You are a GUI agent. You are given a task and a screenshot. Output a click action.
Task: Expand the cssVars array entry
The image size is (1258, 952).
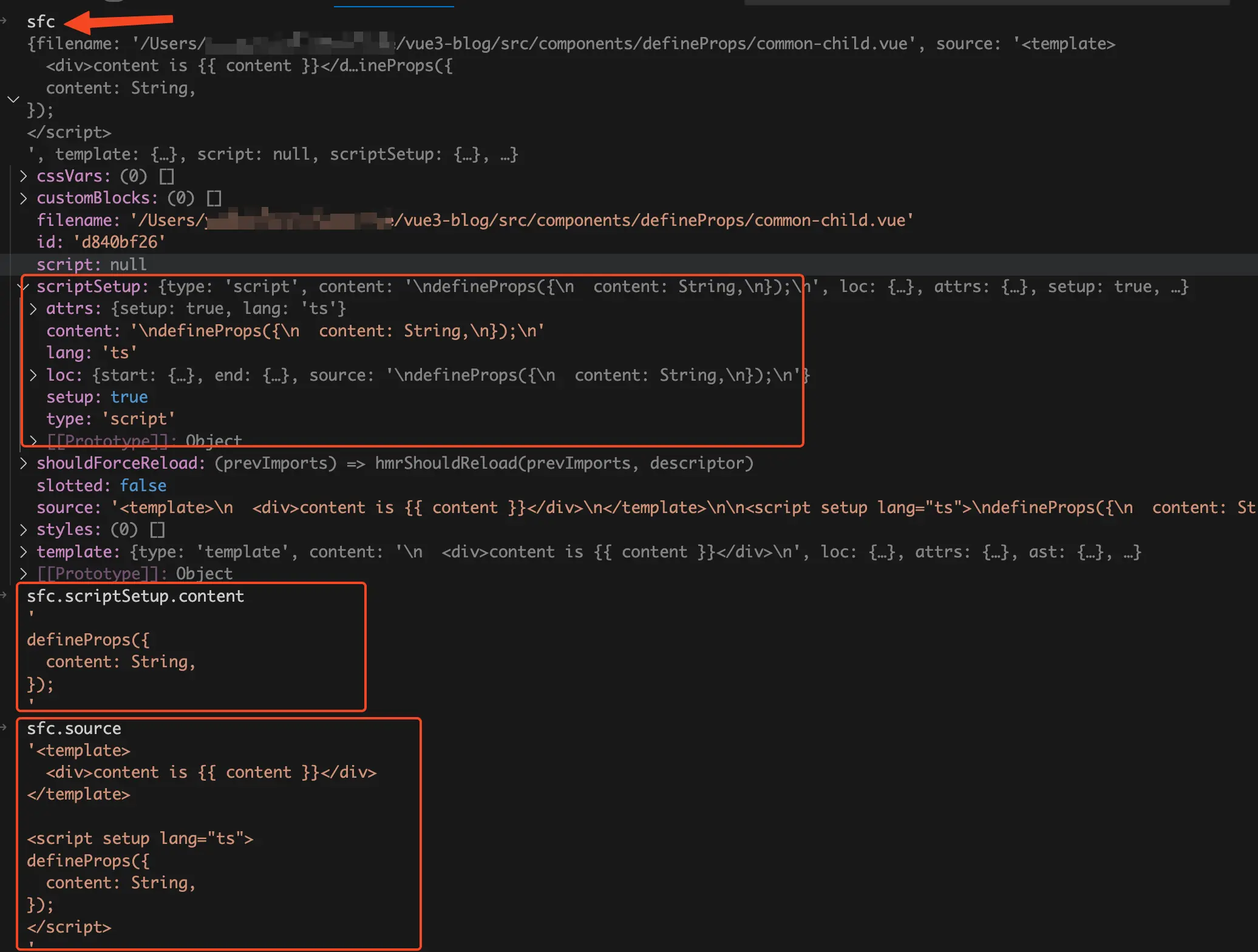point(23,176)
